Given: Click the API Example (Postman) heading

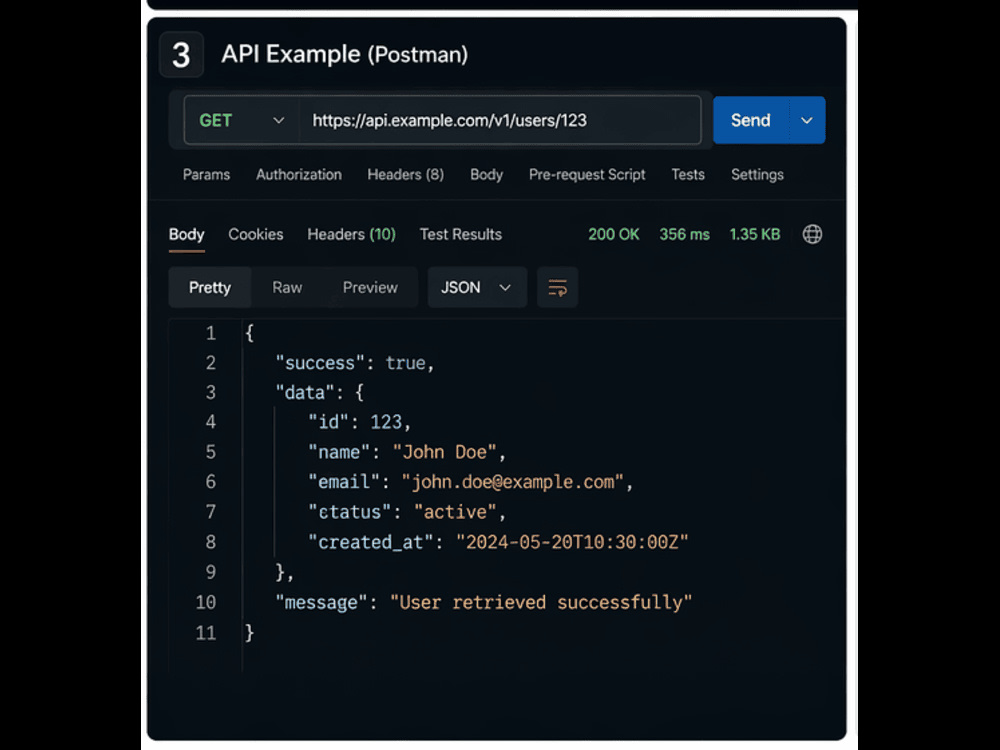Looking at the screenshot, I should click(344, 54).
